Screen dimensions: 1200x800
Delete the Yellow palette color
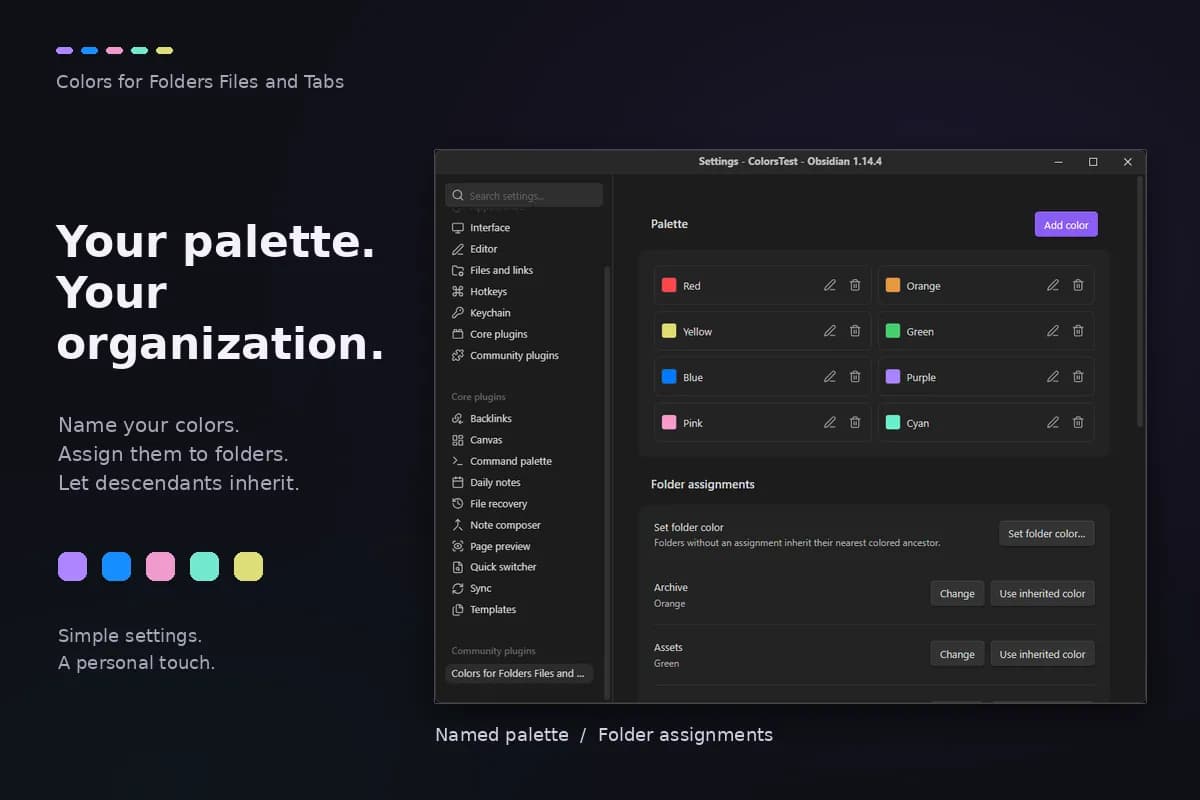click(x=855, y=331)
